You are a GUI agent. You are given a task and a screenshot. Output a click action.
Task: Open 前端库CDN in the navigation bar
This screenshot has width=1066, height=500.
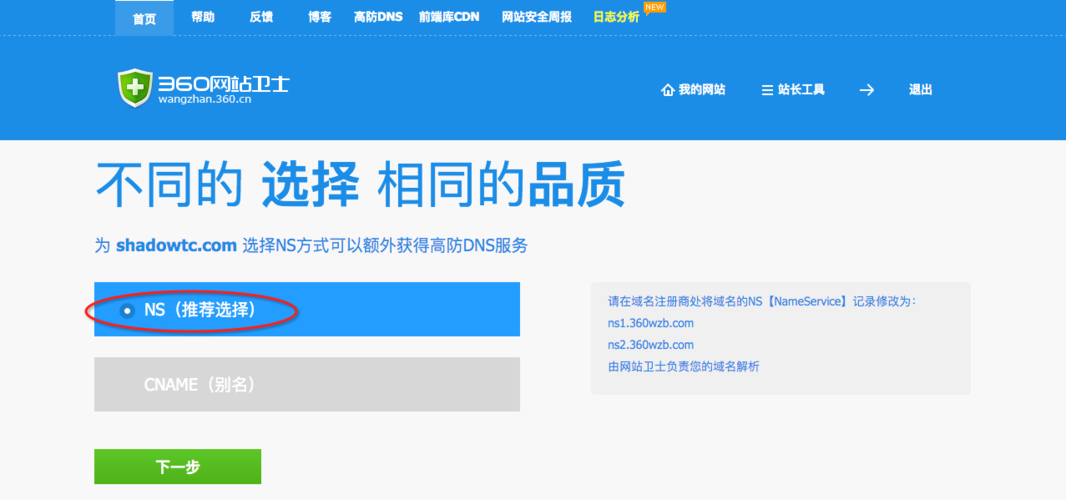[x=449, y=18]
